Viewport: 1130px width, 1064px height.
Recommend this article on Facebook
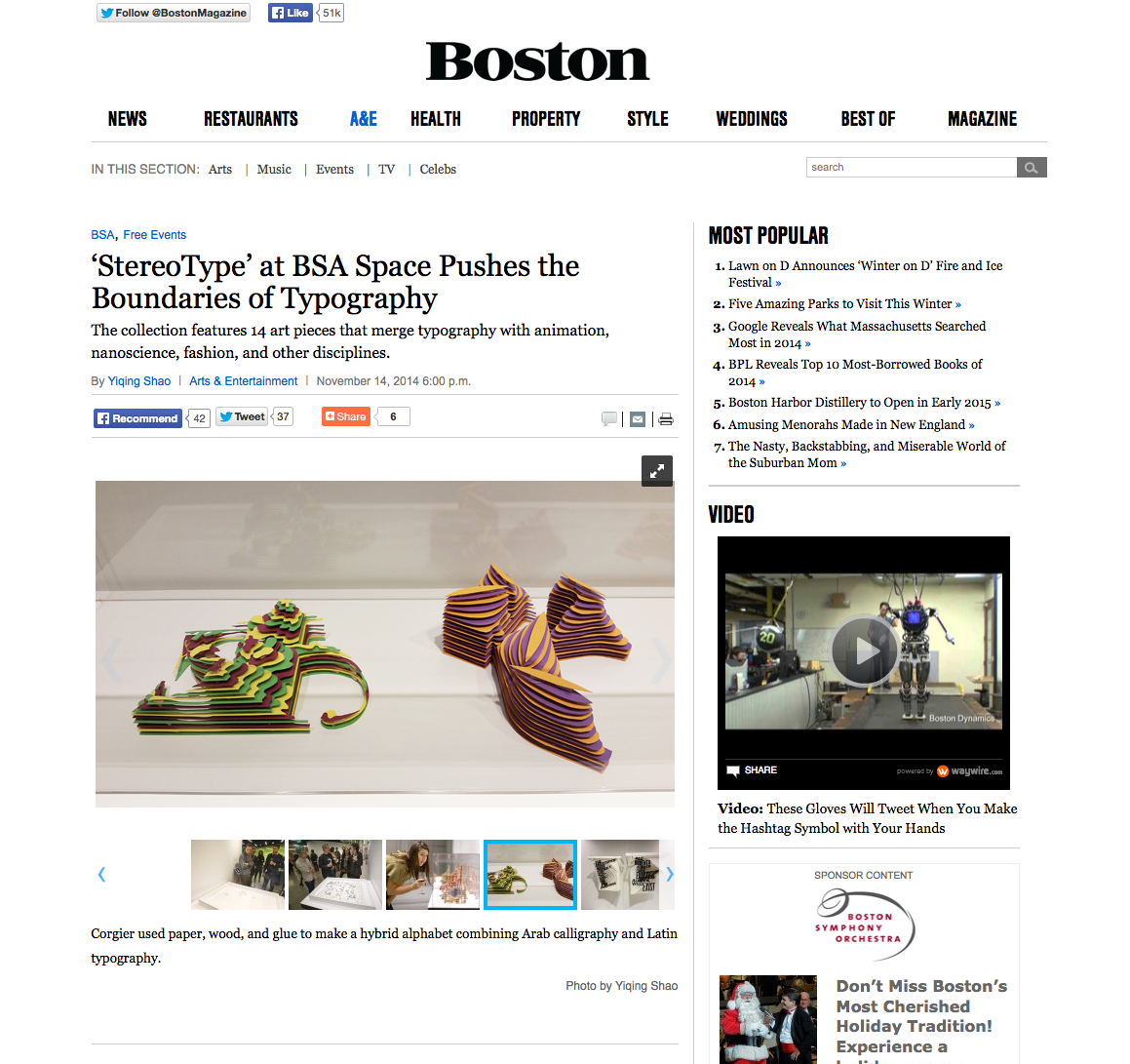coord(137,418)
